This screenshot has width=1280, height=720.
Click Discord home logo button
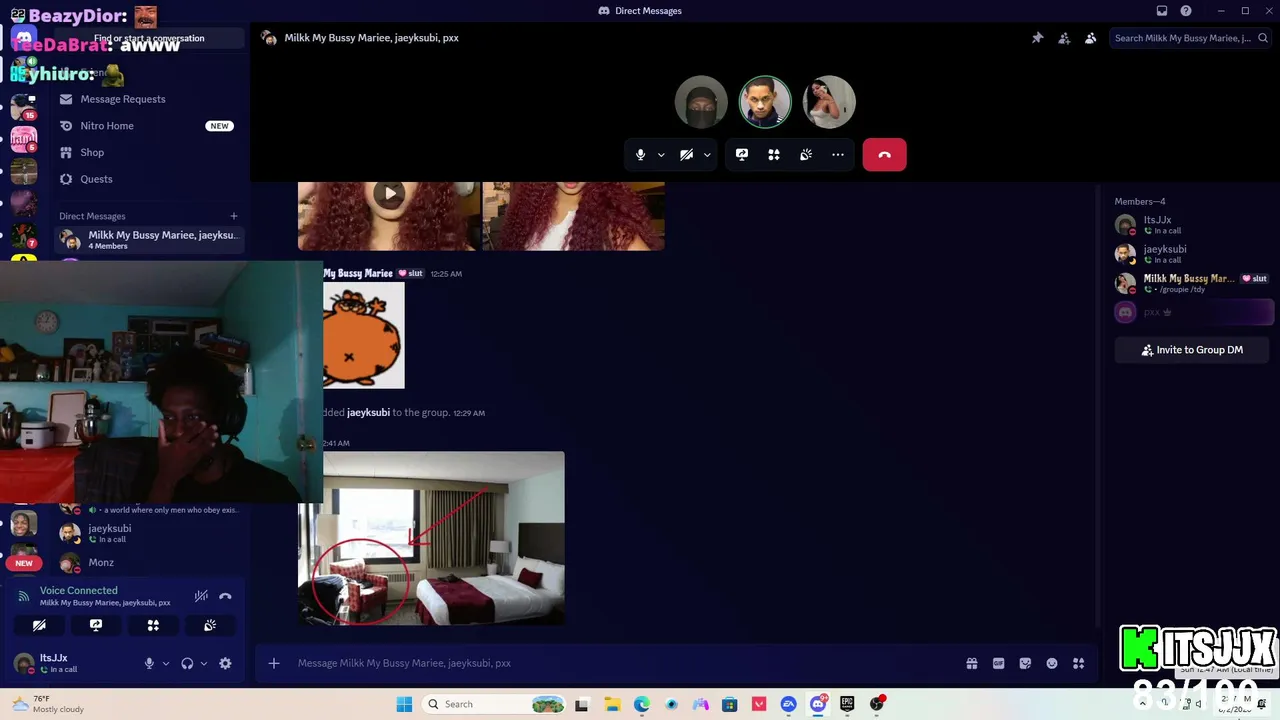coord(24,38)
